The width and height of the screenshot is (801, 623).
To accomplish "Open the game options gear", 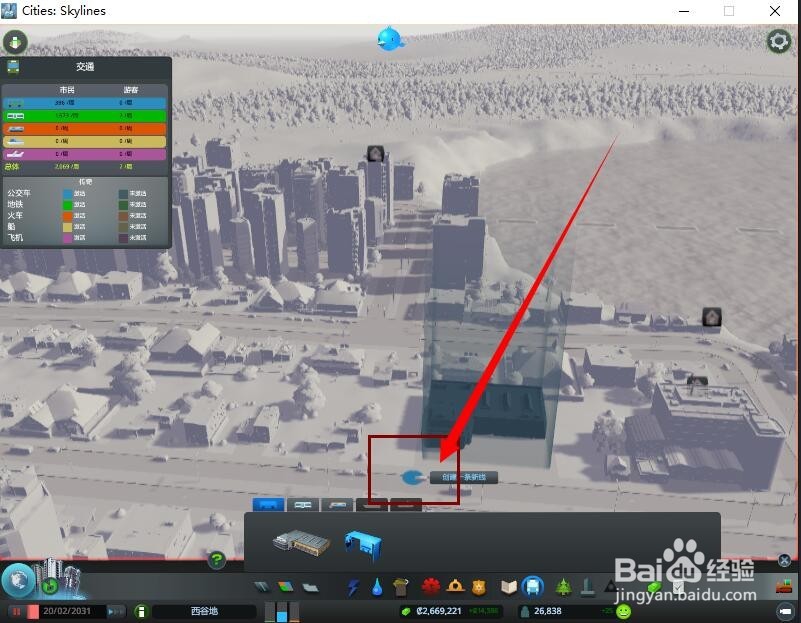I will click(779, 41).
